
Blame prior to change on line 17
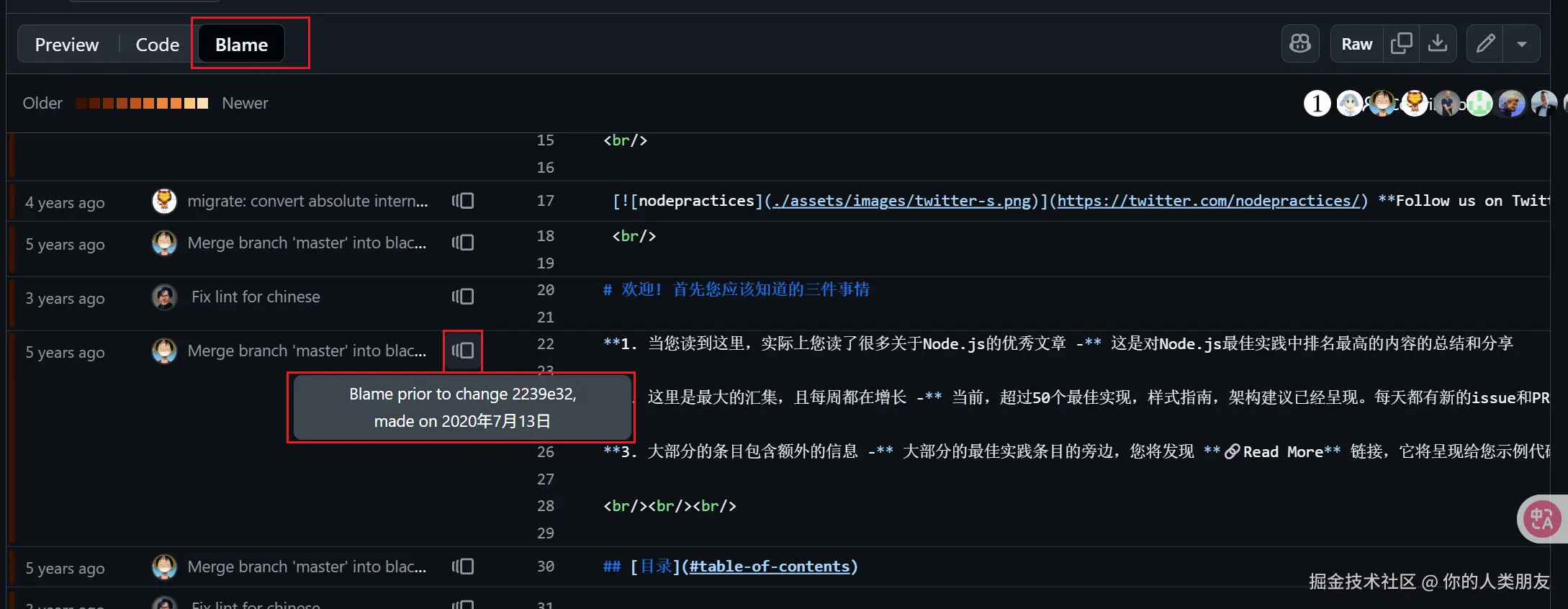(x=463, y=201)
